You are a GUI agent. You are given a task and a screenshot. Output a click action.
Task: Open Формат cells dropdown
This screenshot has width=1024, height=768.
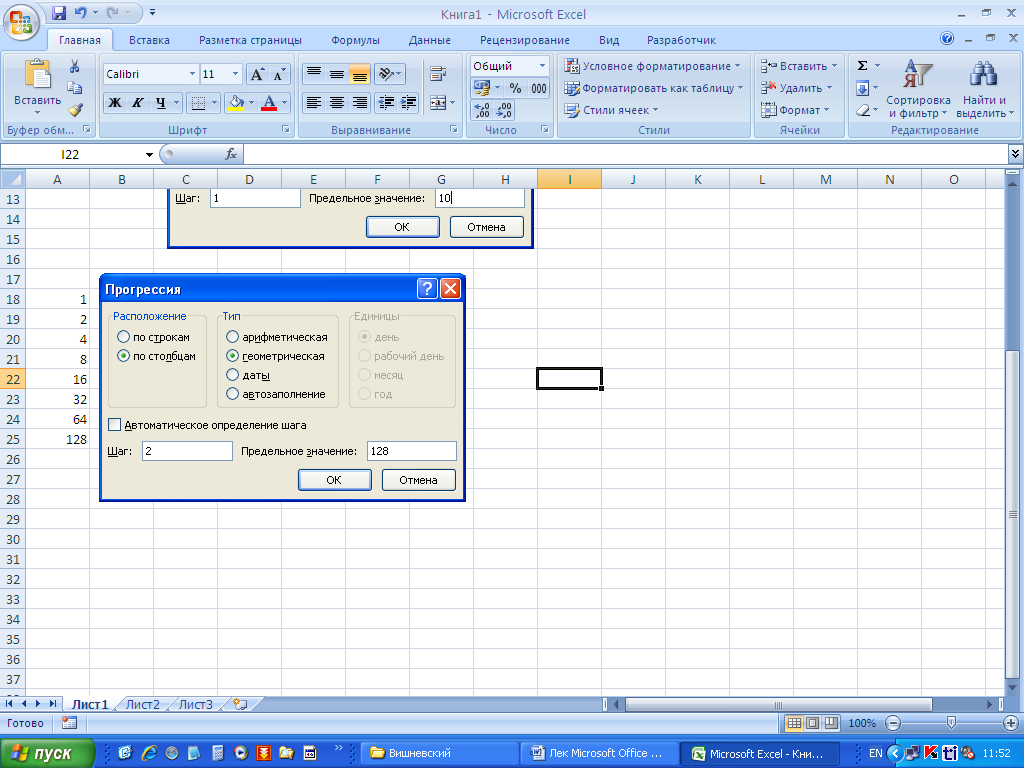pyautogui.click(x=795, y=110)
